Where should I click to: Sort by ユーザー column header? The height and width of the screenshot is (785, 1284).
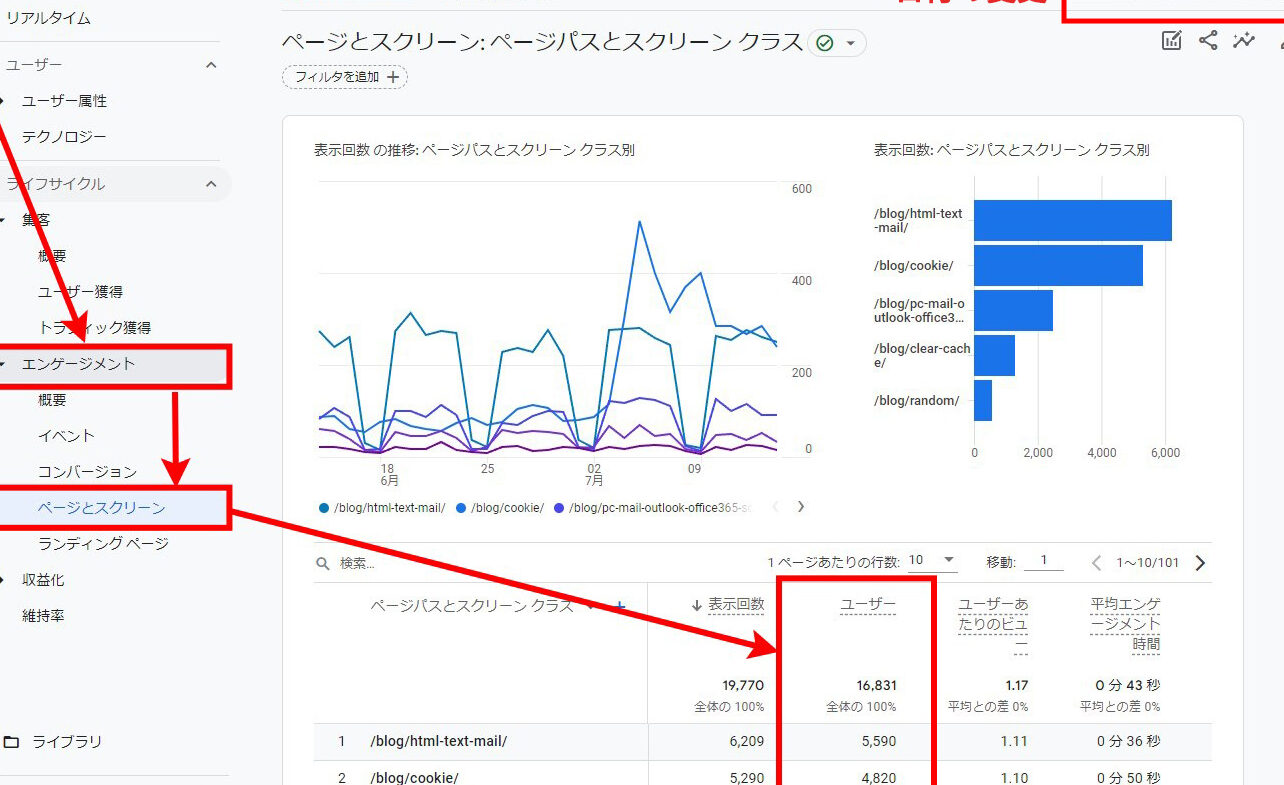(x=867, y=604)
